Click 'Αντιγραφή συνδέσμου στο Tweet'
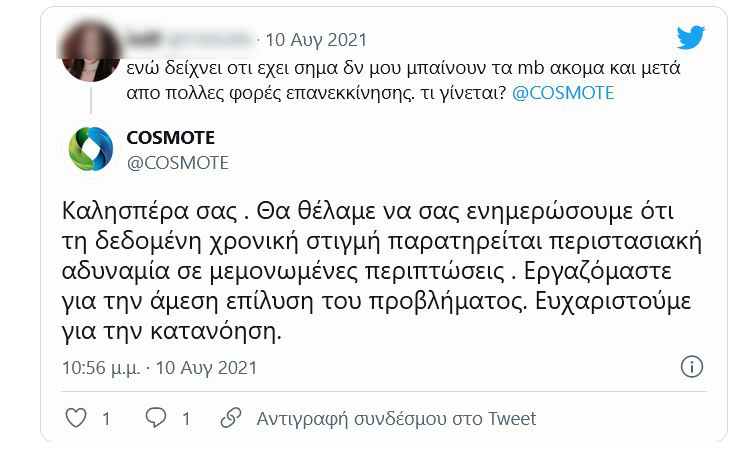741x454 pixels. pyautogui.click(x=396, y=418)
